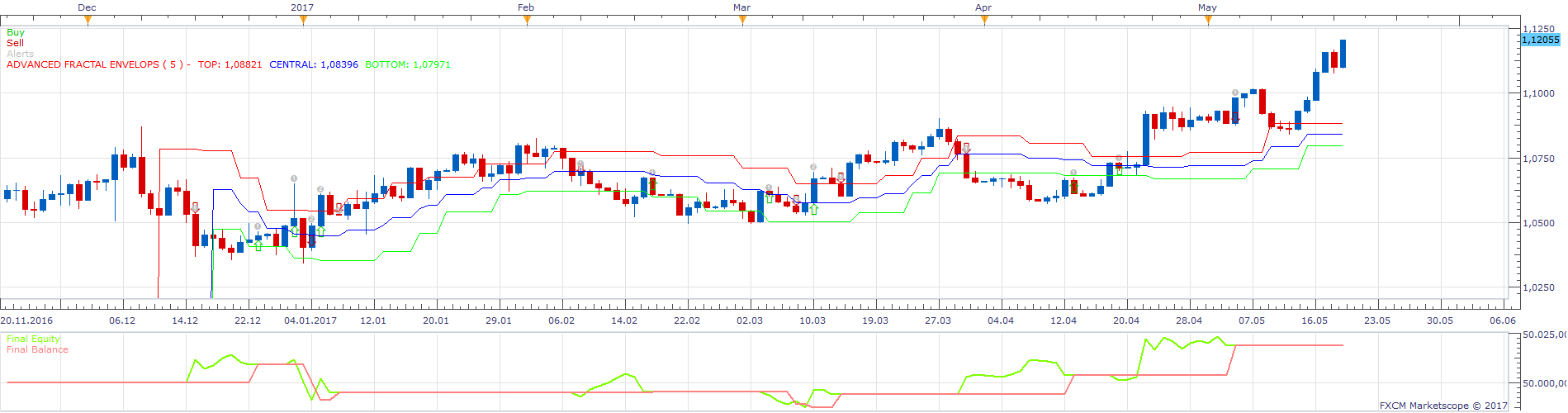This screenshot has width=1568, height=413.
Task: Click the 20.04 date label
Action: point(1126,320)
